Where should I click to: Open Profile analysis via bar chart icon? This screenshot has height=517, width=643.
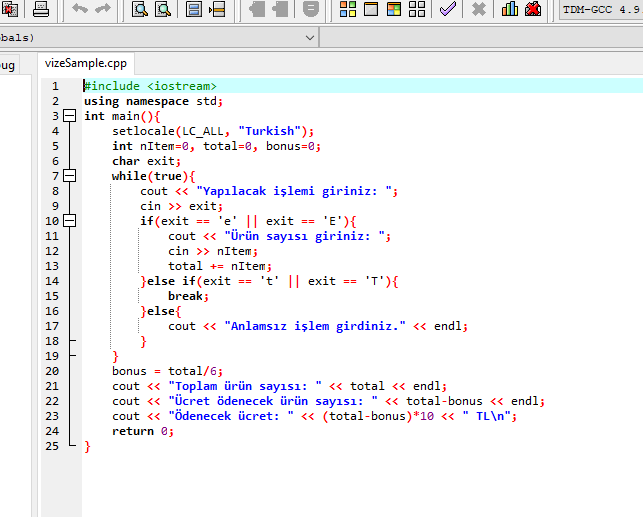tap(510, 10)
